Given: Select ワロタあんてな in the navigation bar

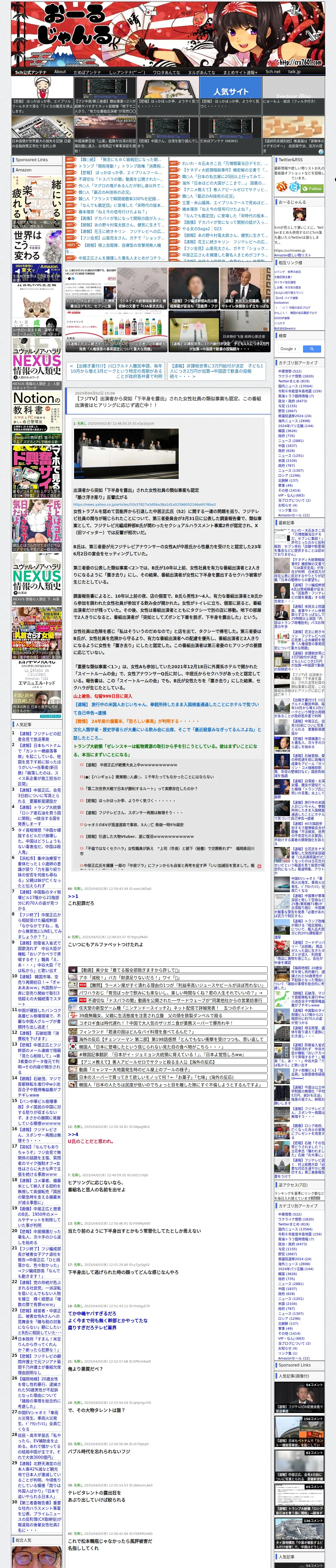Looking at the screenshot, I should tap(166, 72).
